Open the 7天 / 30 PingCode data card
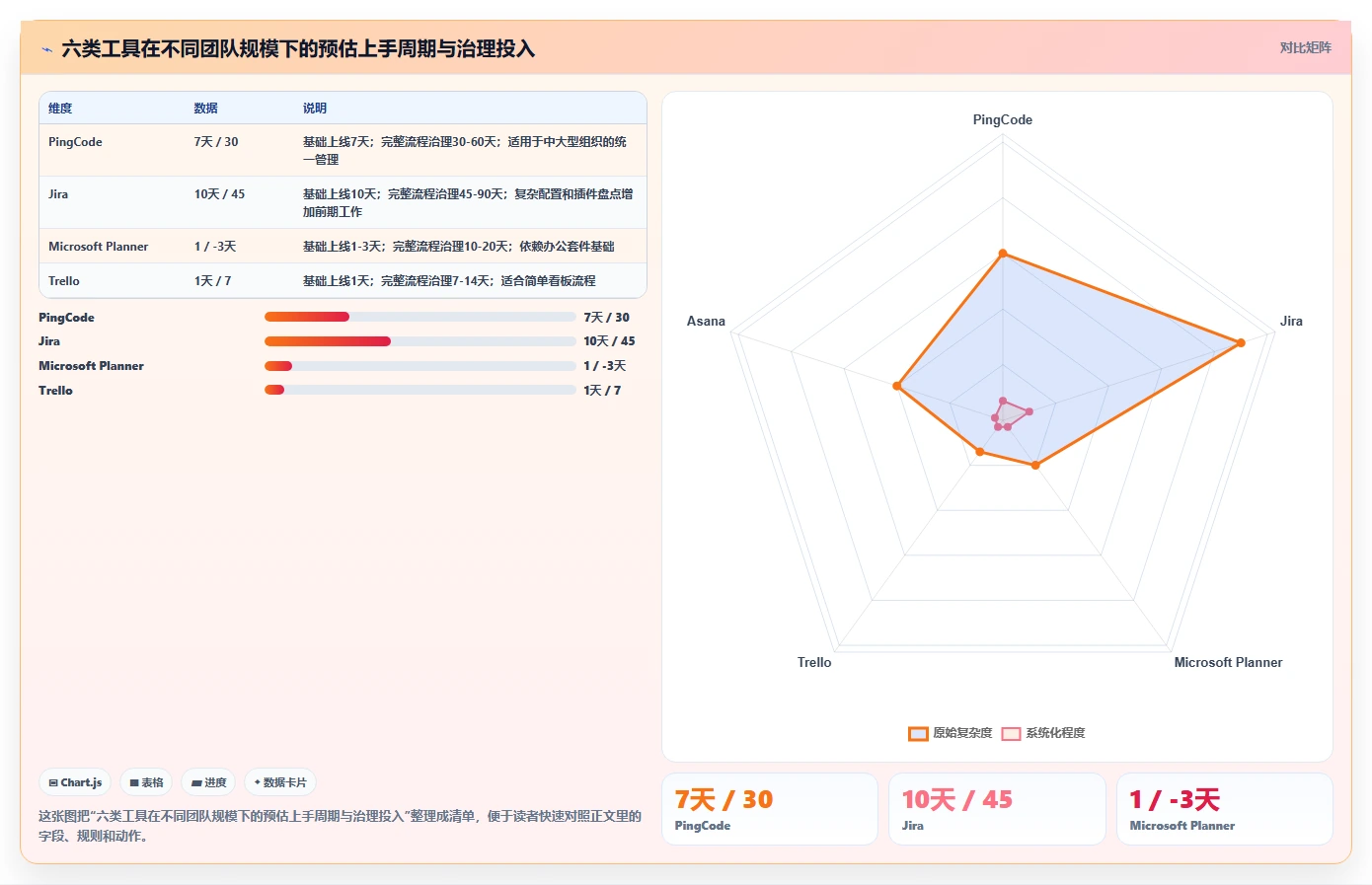 click(x=769, y=809)
